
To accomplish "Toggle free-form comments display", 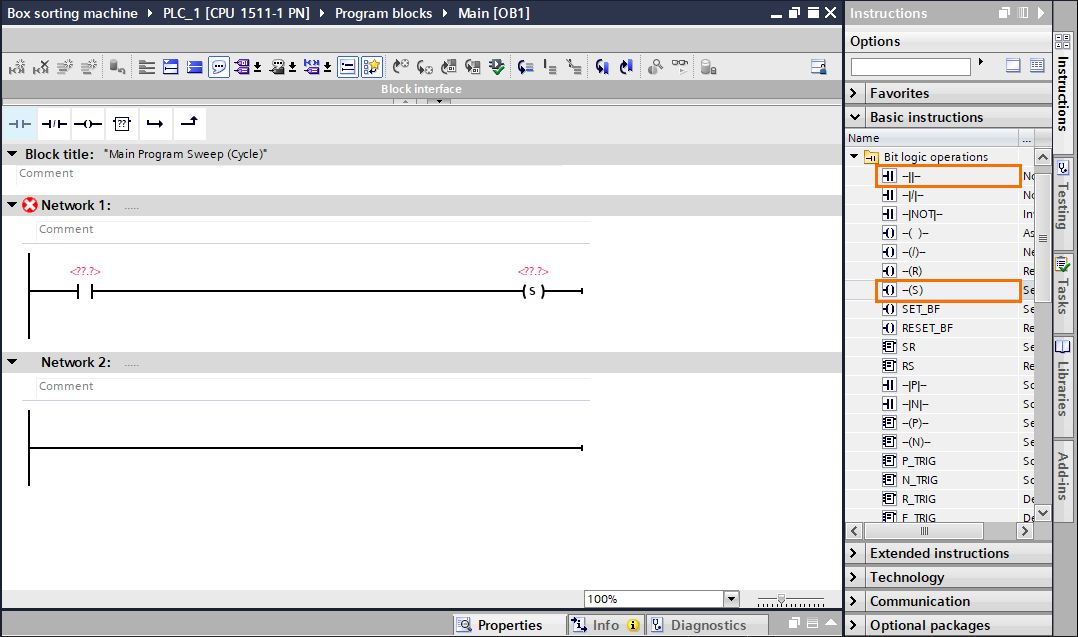I will [x=221, y=66].
